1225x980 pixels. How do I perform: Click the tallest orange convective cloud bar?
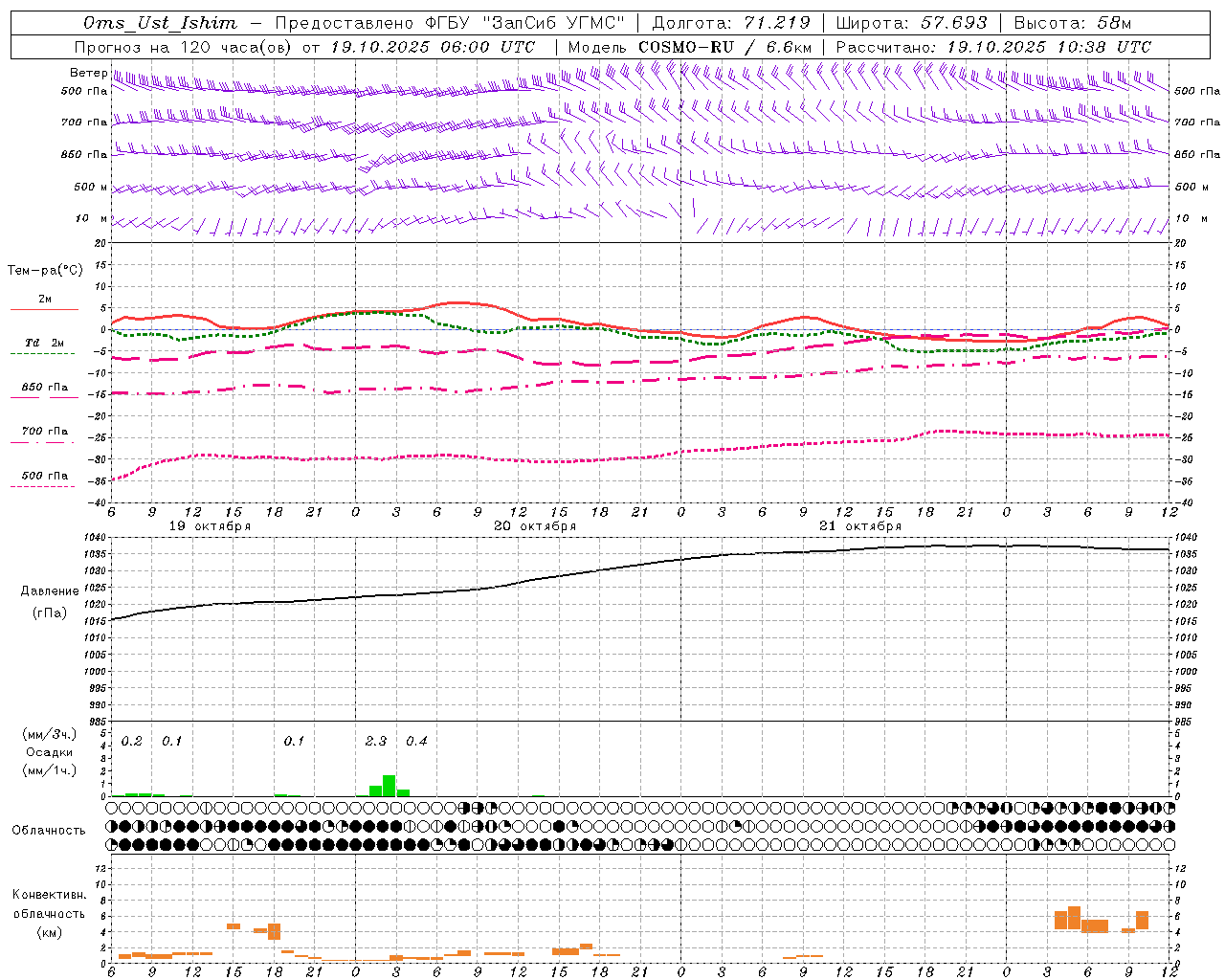[1074, 918]
